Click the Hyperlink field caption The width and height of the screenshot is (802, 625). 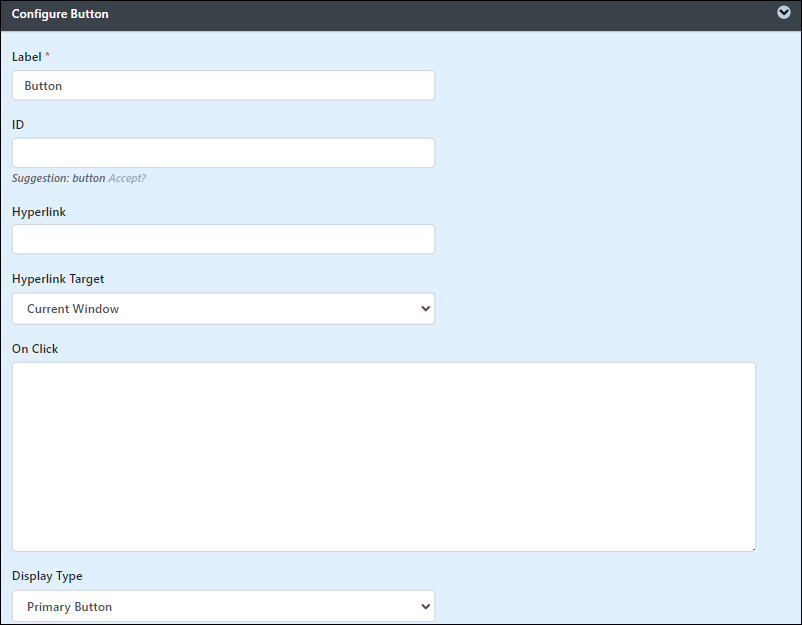39,212
